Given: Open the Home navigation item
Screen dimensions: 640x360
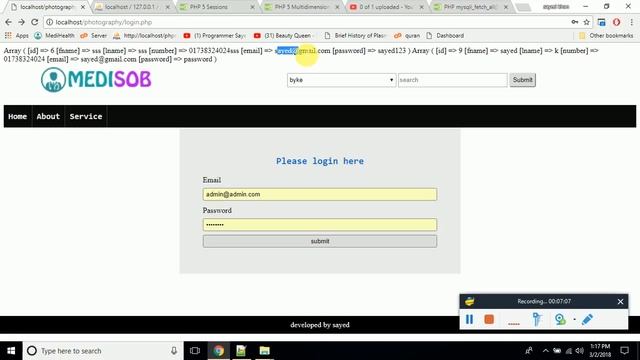Looking at the screenshot, I should click(x=18, y=116).
